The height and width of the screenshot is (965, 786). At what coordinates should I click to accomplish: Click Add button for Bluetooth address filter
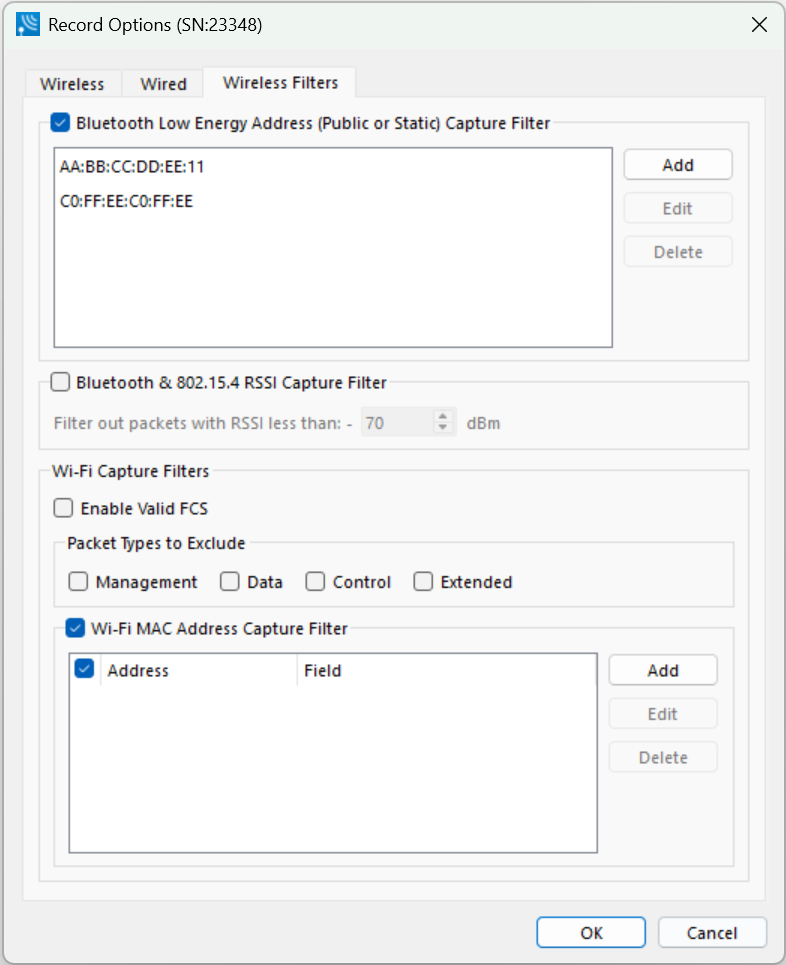pos(678,165)
